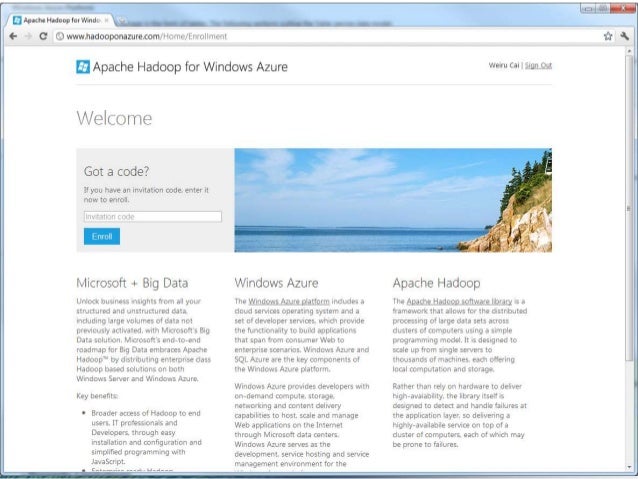Screen dimensions: 638x479
Task: Click the Welcome heading
Action: (114, 118)
